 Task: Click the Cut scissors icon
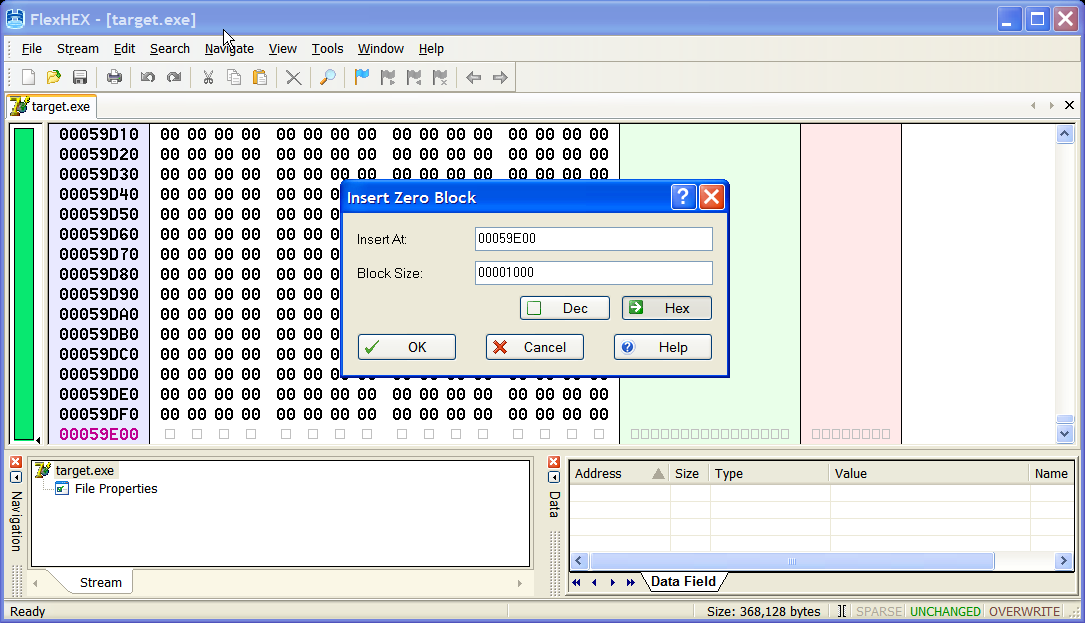click(208, 77)
